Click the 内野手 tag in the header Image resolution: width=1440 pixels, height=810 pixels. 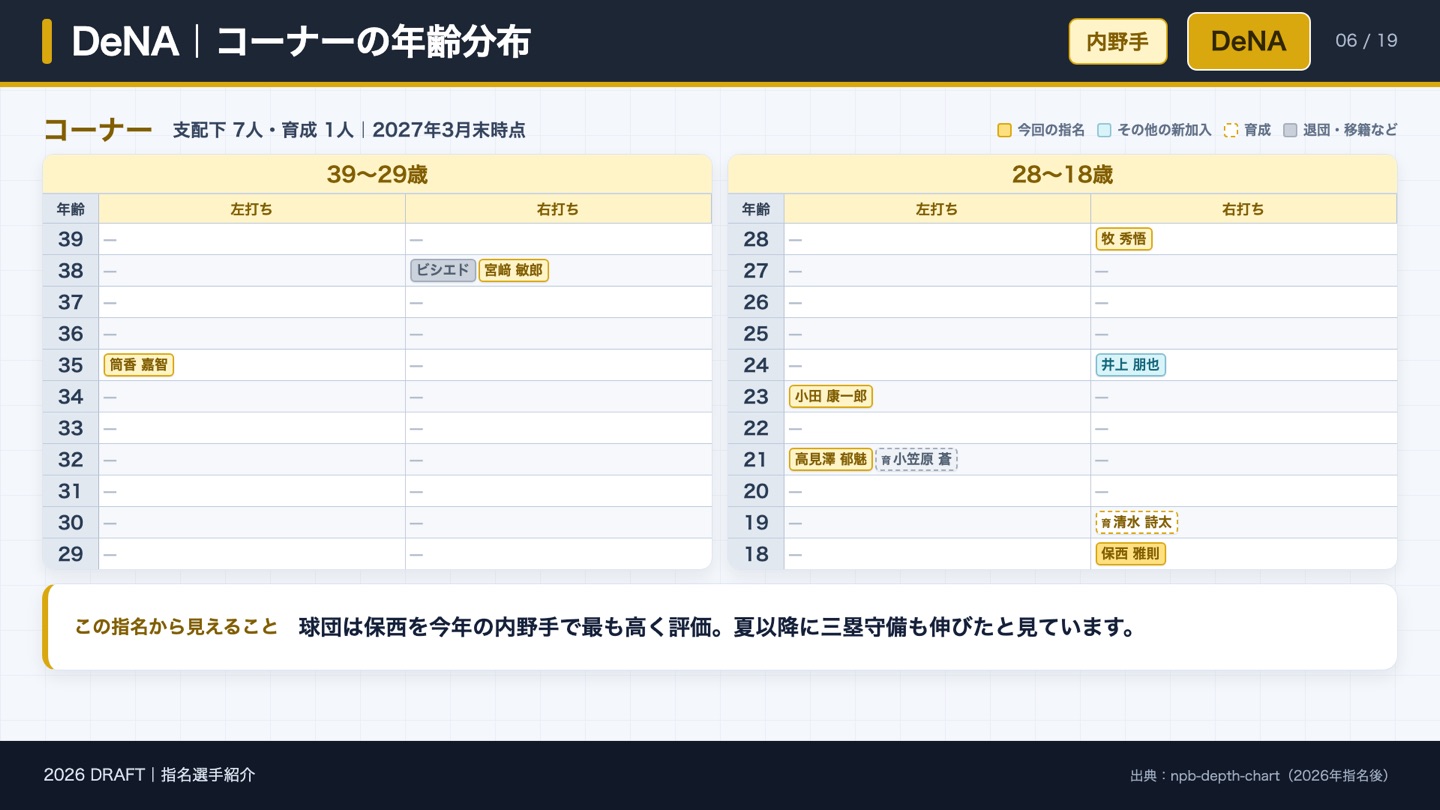point(1118,41)
